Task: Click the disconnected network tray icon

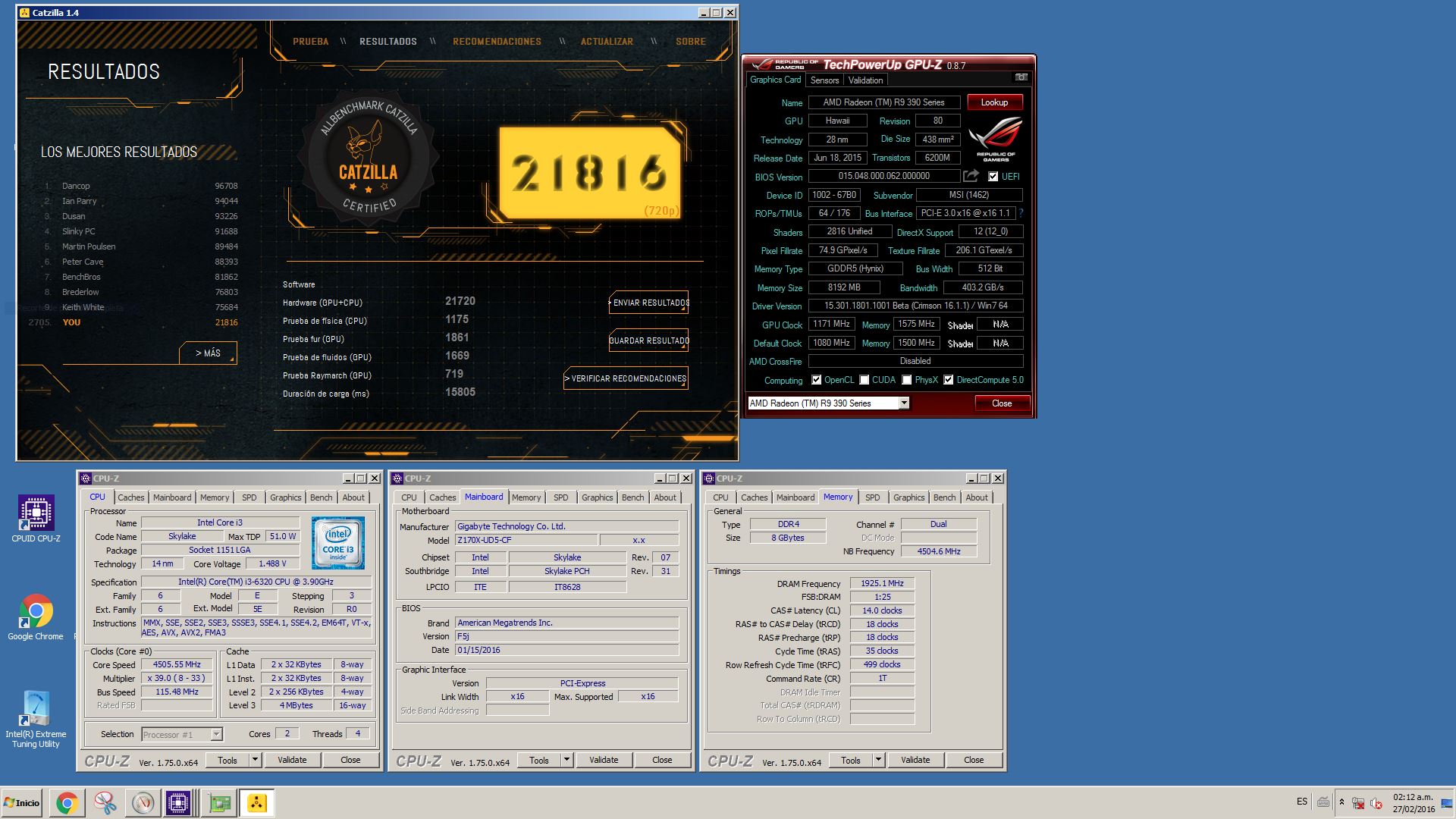Action: point(1358,802)
